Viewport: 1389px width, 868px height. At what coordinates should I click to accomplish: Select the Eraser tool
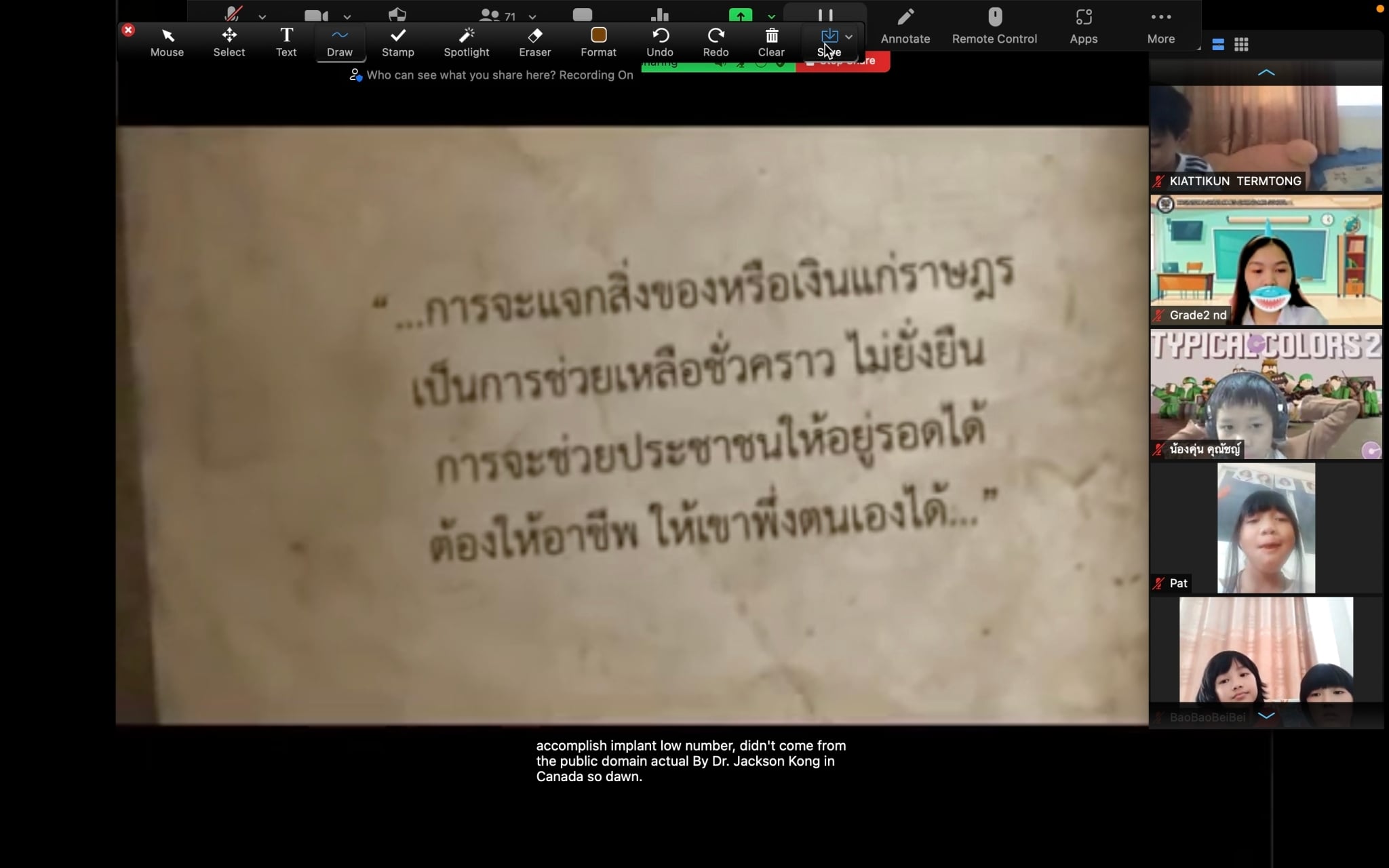point(534,42)
